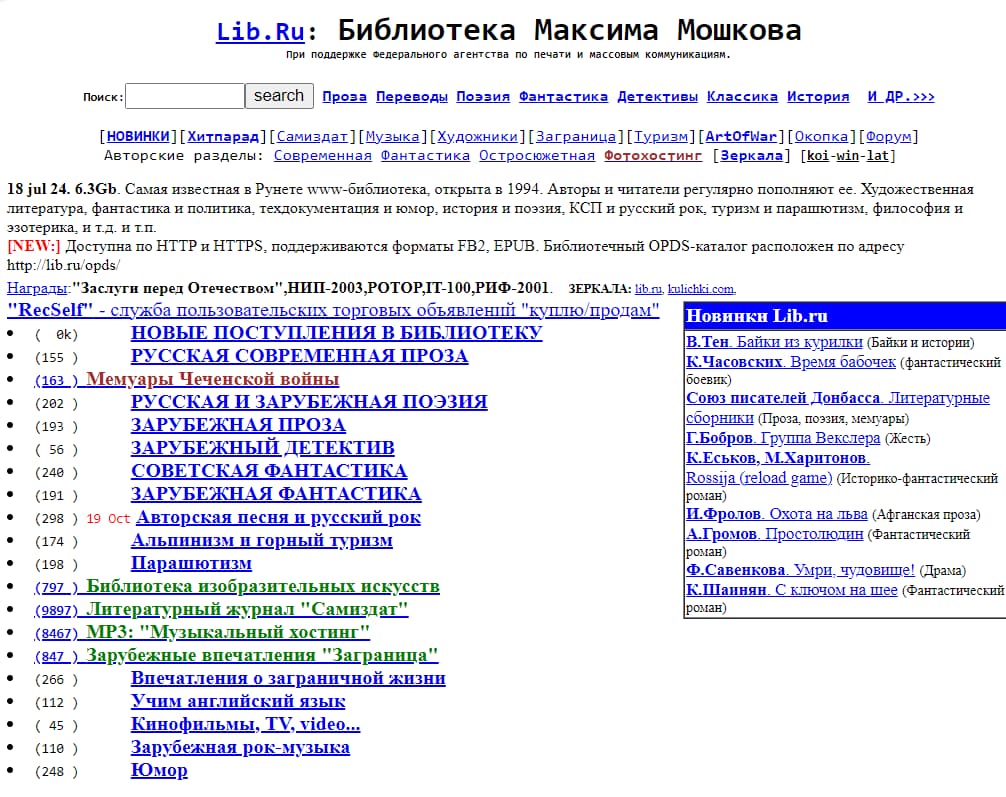The width and height of the screenshot is (1006, 797).
Task: Open Фантастика author section link
Action: point(425,156)
